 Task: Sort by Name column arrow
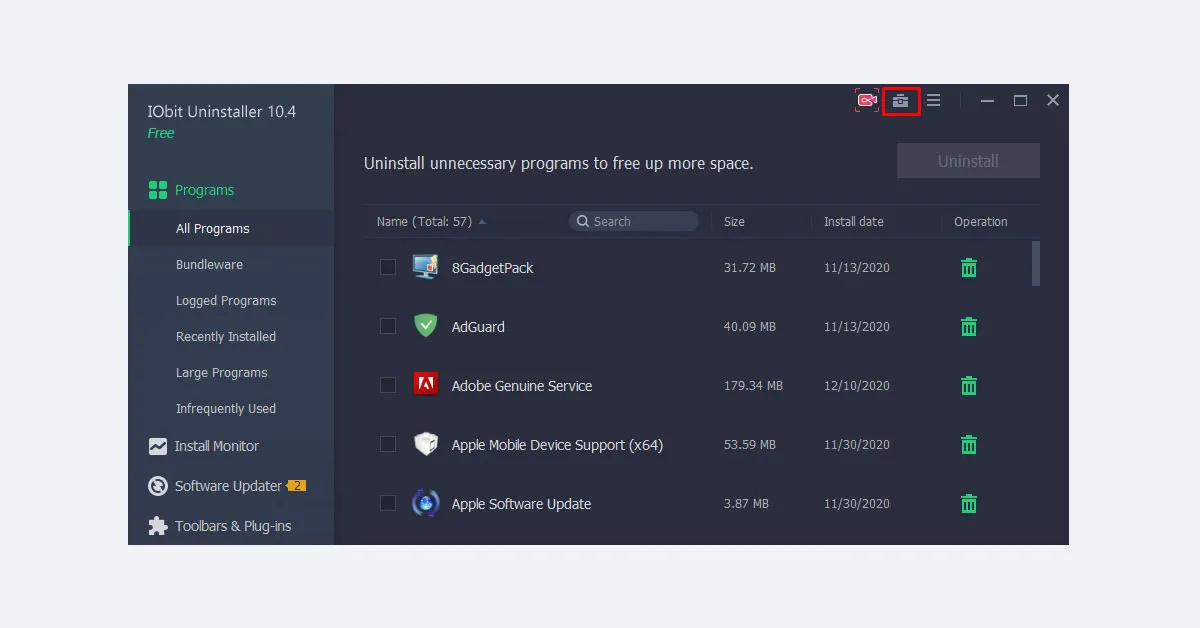tap(483, 222)
